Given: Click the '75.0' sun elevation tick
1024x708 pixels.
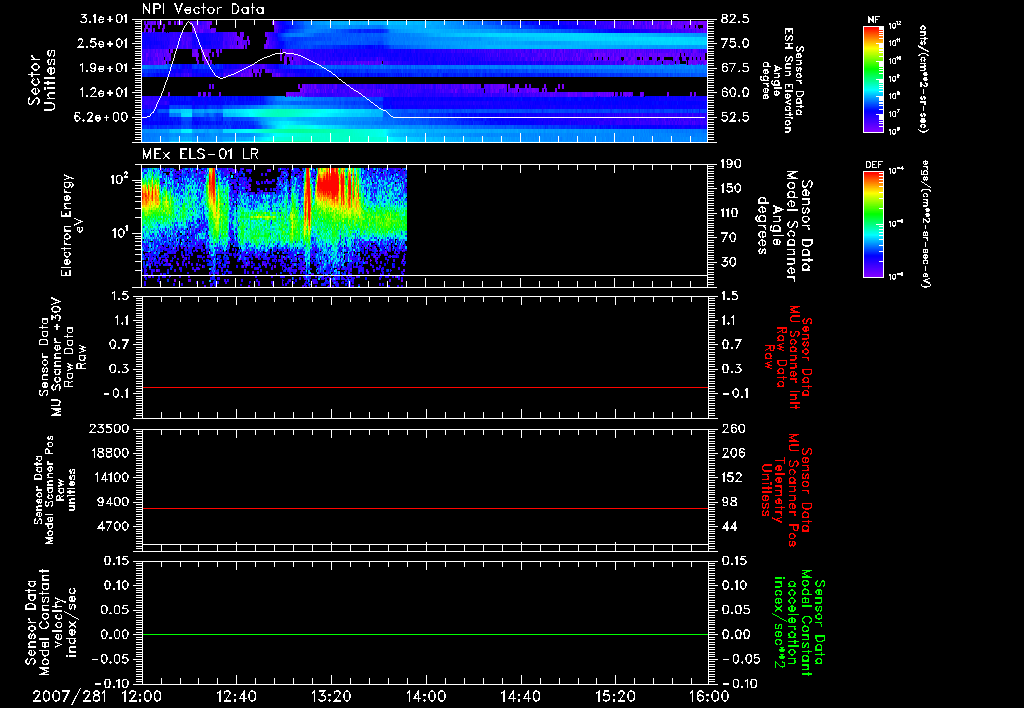Looking at the screenshot, I should pyautogui.click(x=735, y=43).
